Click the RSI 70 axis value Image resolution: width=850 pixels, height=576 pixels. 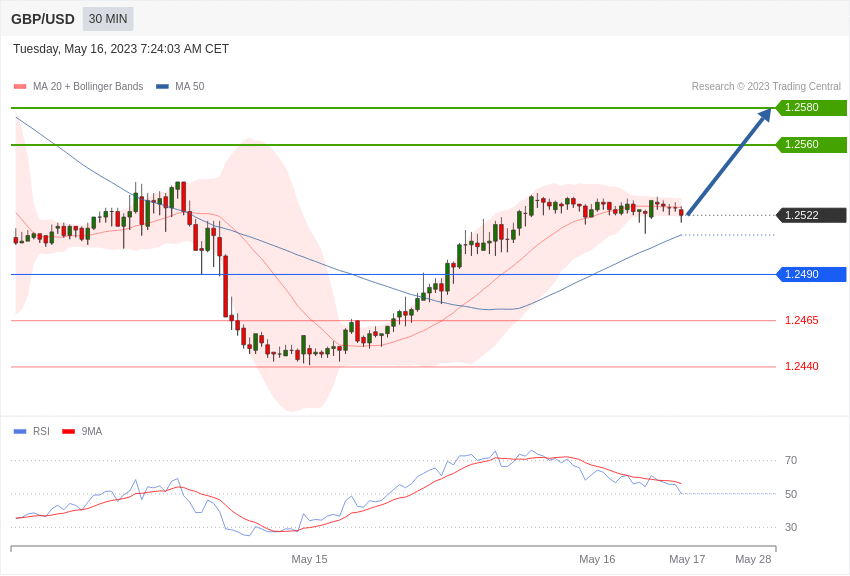pyautogui.click(x=791, y=460)
